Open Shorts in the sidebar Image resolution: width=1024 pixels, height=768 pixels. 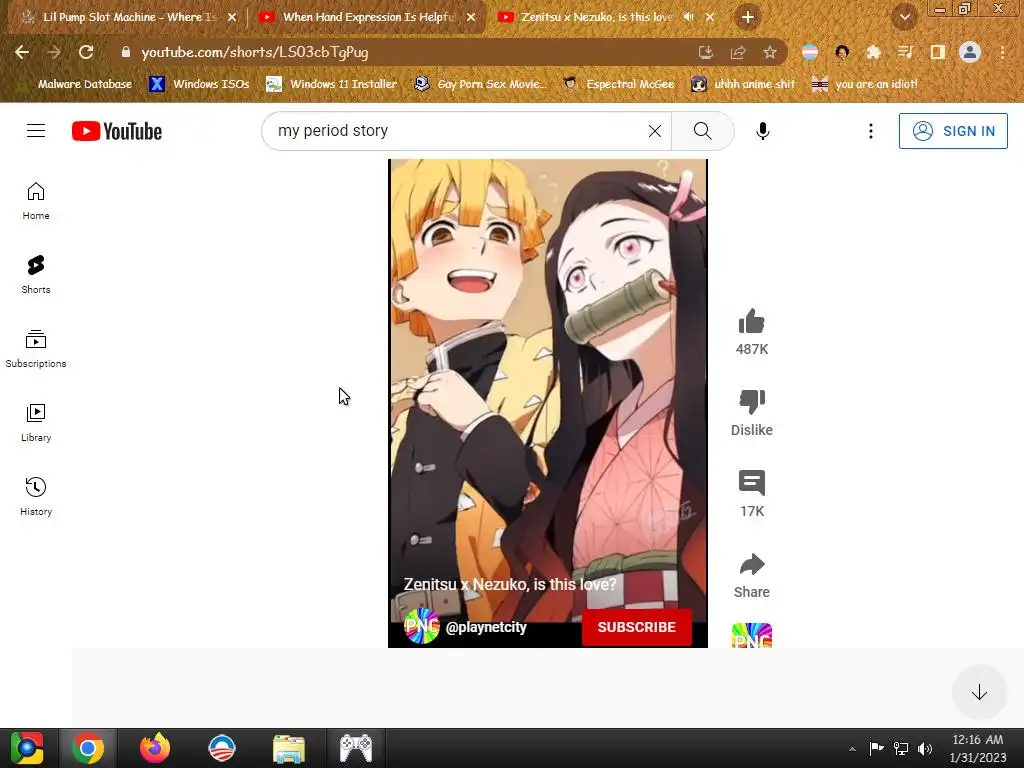(x=36, y=275)
